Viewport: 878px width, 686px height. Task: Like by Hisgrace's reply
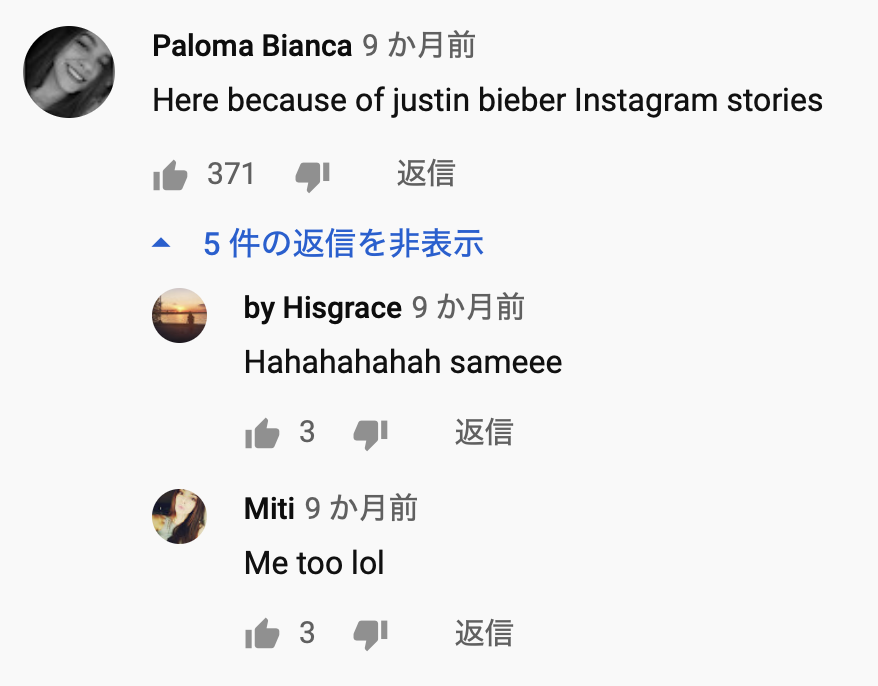tap(262, 434)
